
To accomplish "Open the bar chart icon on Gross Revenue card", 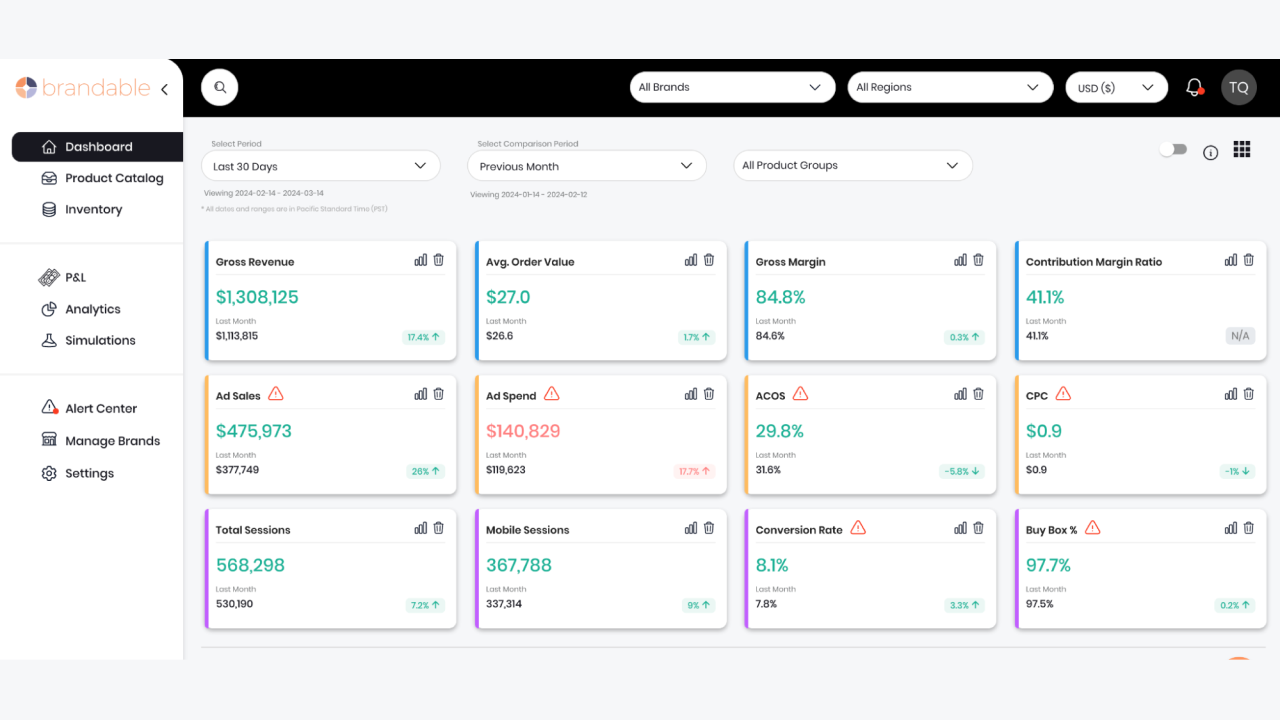I will (420, 259).
